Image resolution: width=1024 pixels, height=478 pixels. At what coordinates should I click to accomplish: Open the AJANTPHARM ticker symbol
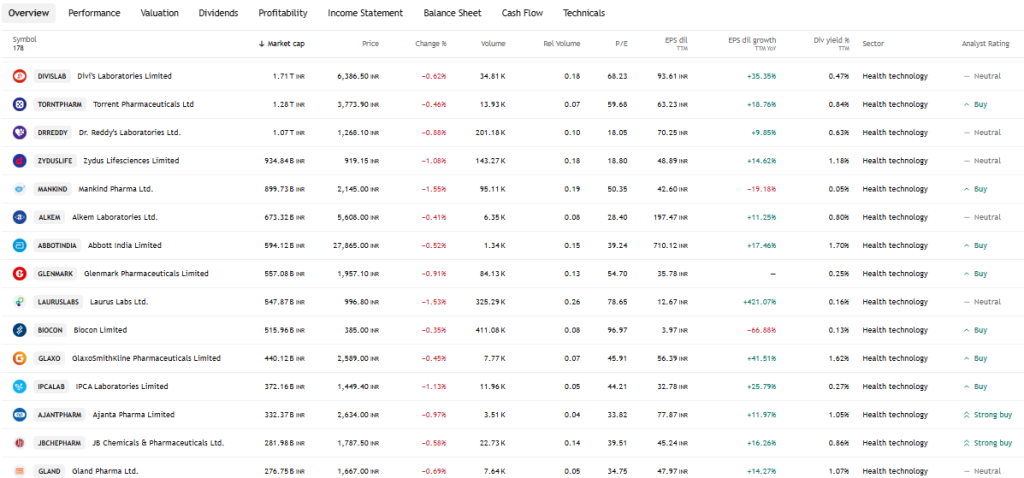tap(59, 415)
